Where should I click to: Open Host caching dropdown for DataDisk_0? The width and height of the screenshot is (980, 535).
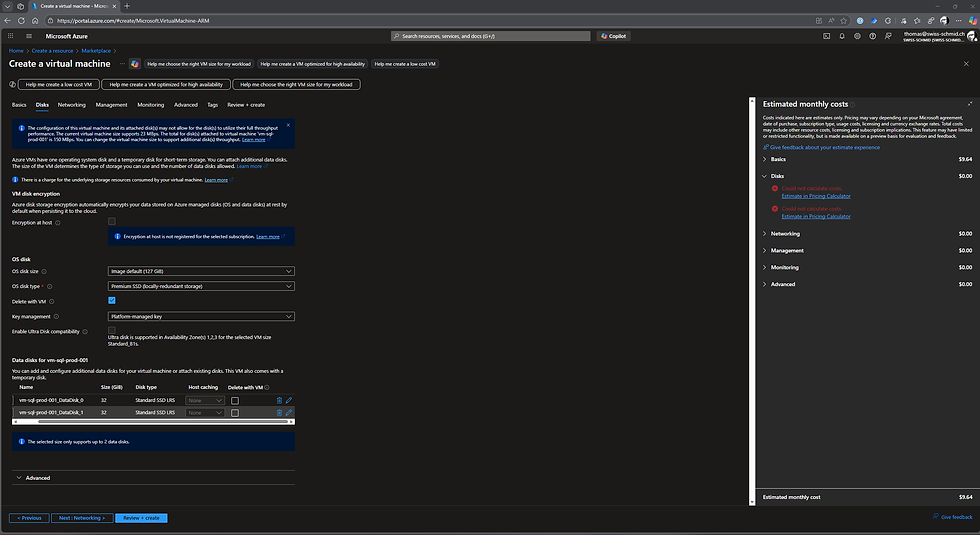[x=204, y=401]
